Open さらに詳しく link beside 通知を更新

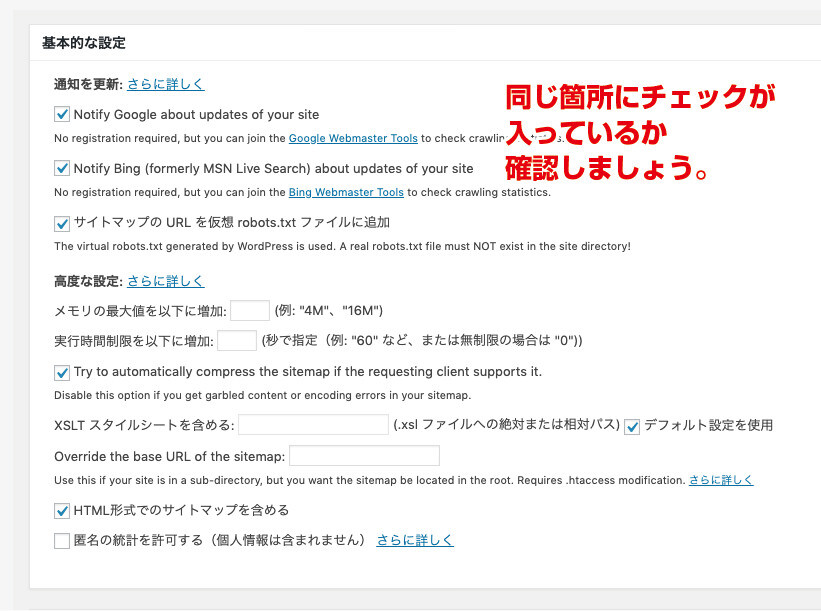click(165, 85)
